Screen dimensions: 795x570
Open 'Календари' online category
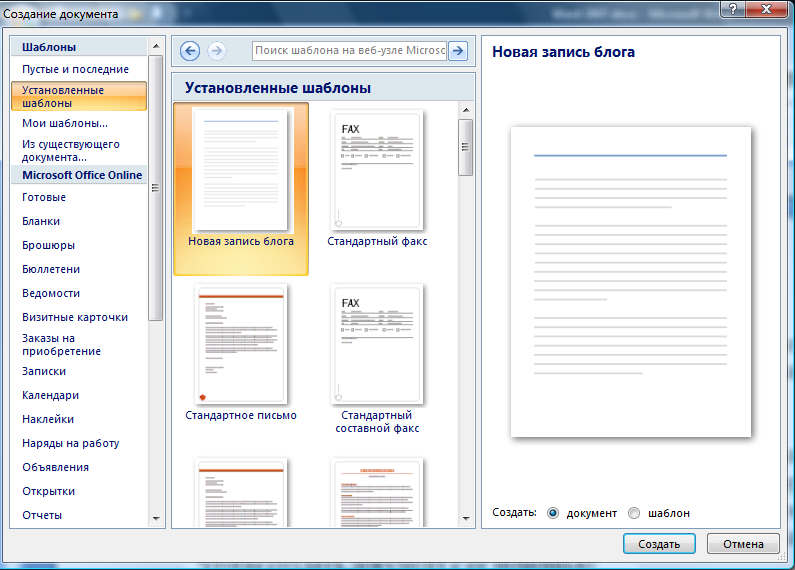coord(51,395)
